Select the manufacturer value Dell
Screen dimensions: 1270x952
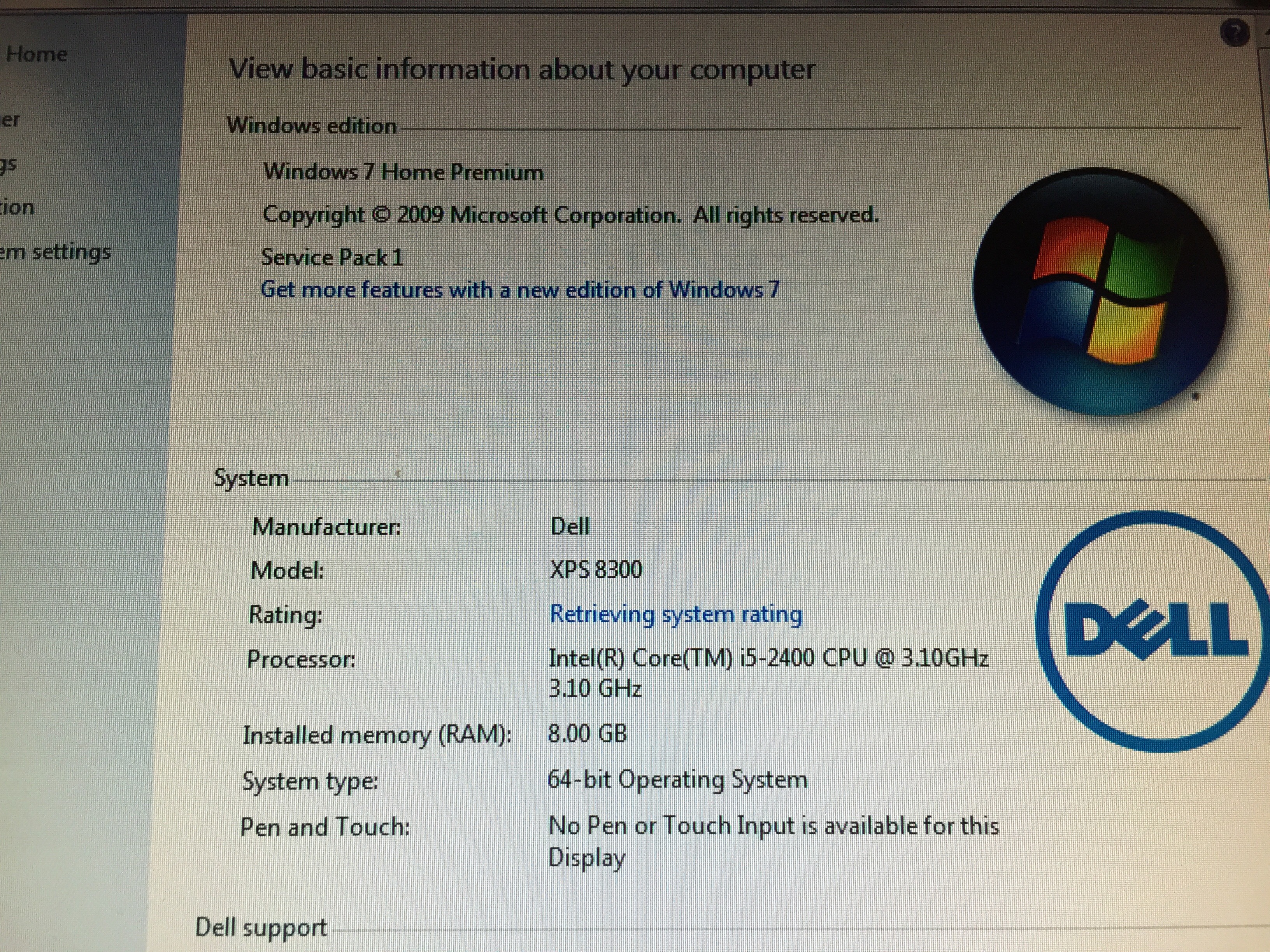point(570,526)
